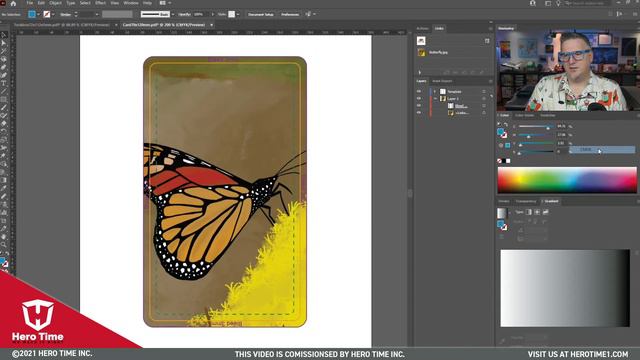640x360 pixels.
Task: Open the brush definition dropdown
Action: click(173, 14)
